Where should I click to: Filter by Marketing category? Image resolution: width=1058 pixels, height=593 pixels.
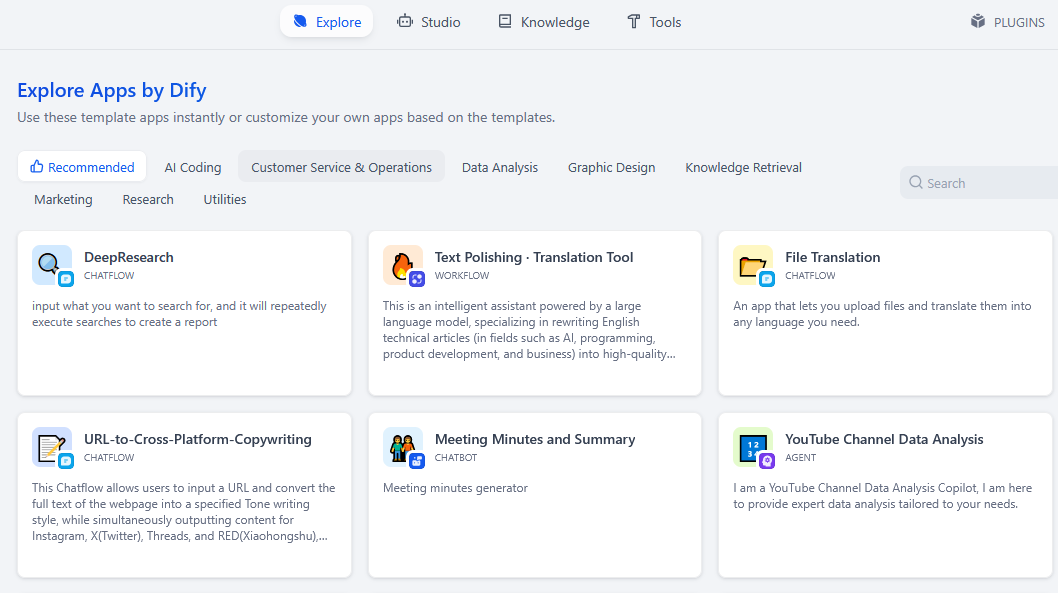(x=63, y=199)
